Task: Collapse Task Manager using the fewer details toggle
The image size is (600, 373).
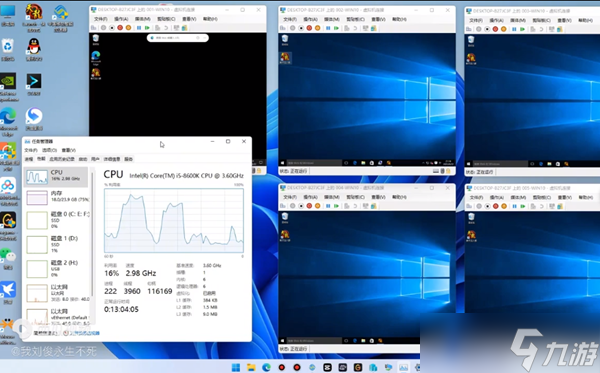Action: pyautogui.click(x=45, y=333)
